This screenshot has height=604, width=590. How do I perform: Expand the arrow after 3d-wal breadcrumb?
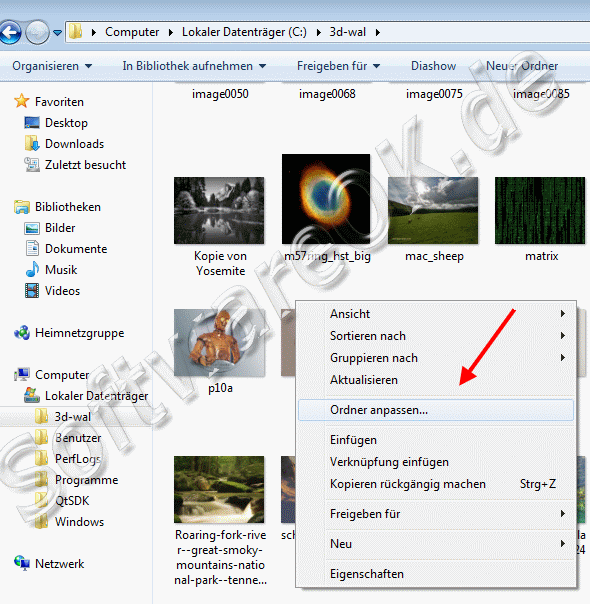click(x=378, y=32)
